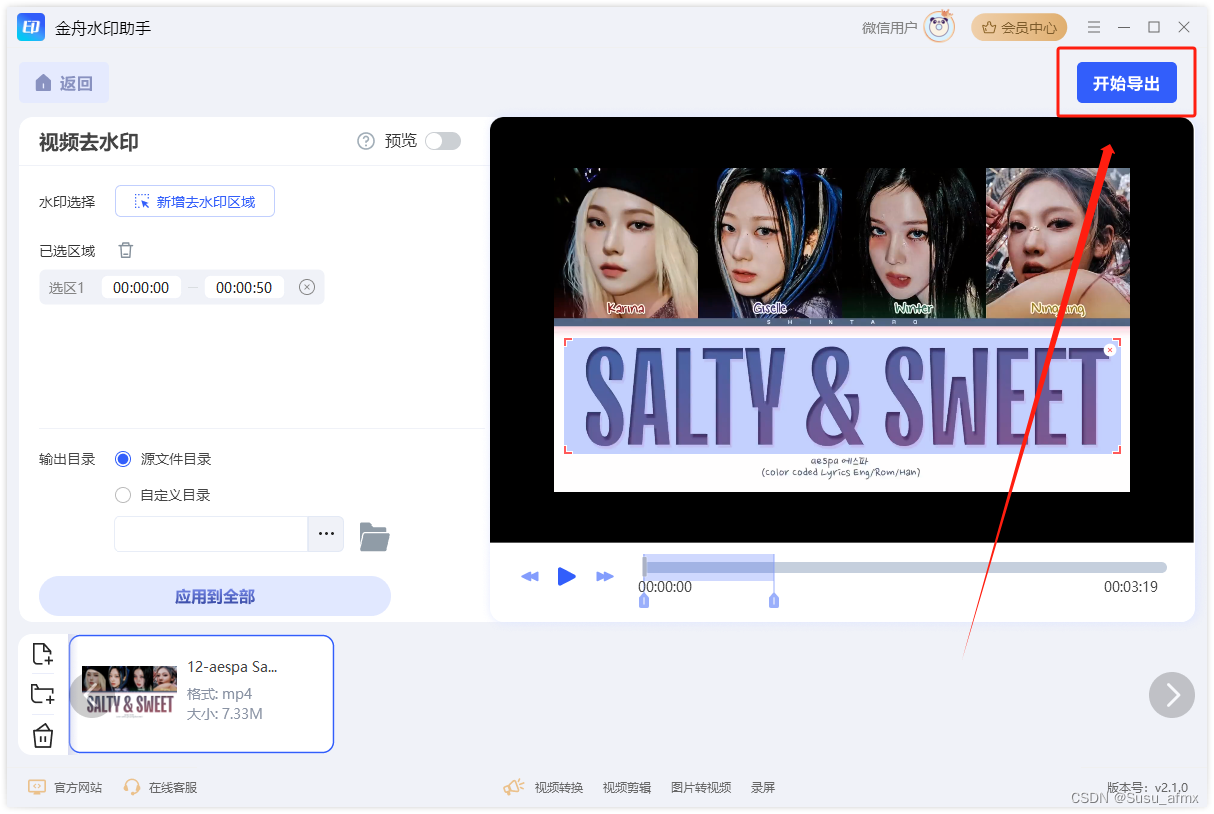Go to next files with right arrow
The width and height of the screenshot is (1214, 814).
pos(1172,694)
